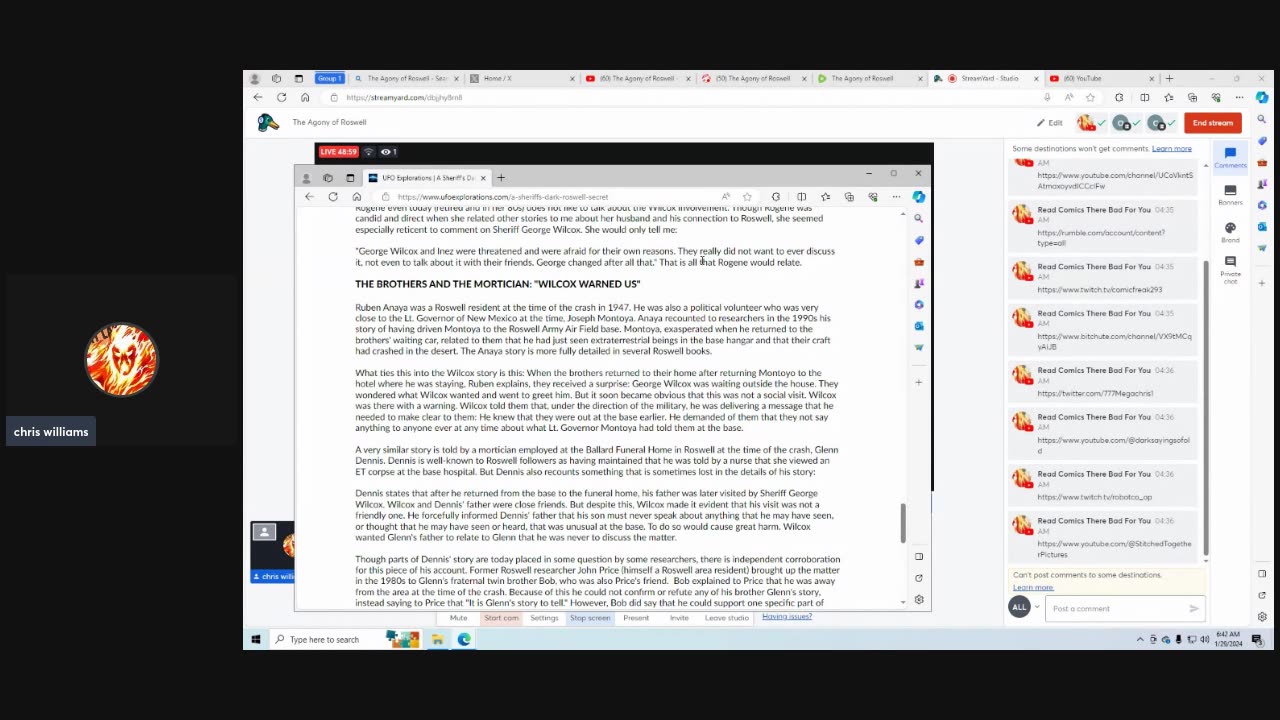Click Leave studio

(x=726, y=618)
